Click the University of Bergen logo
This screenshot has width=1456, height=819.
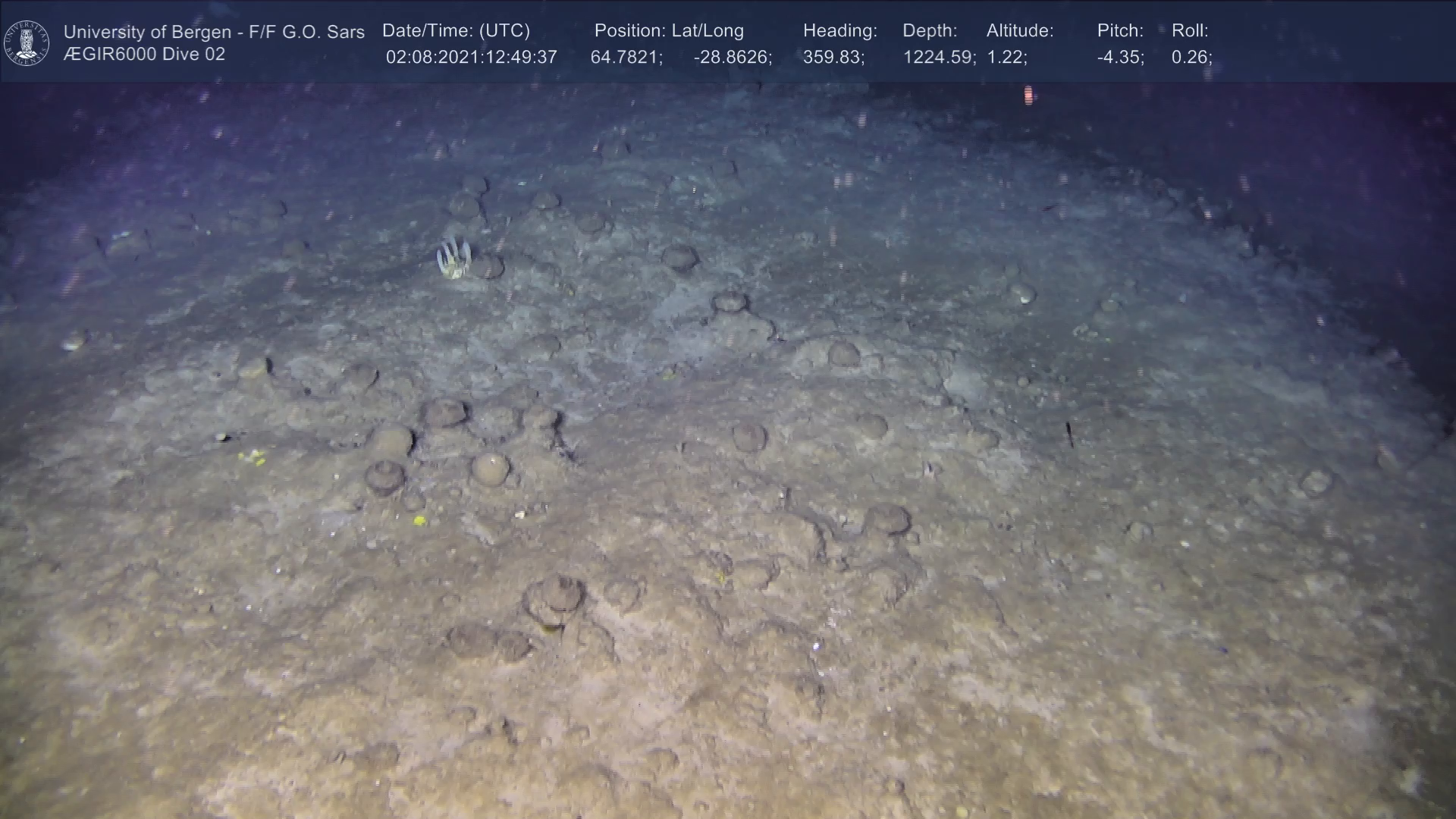coord(27,42)
